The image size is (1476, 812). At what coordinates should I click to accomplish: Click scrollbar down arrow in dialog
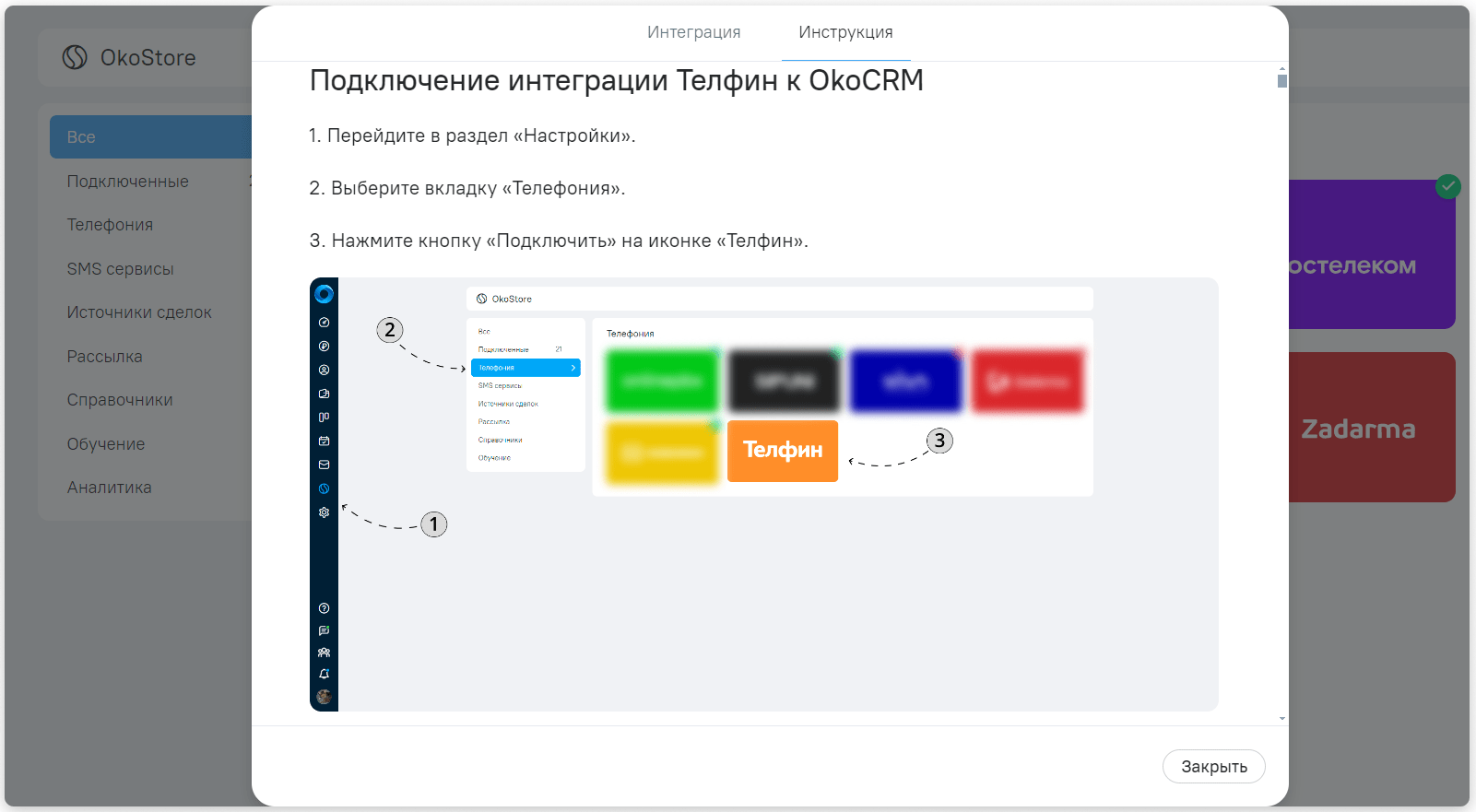[x=1281, y=718]
